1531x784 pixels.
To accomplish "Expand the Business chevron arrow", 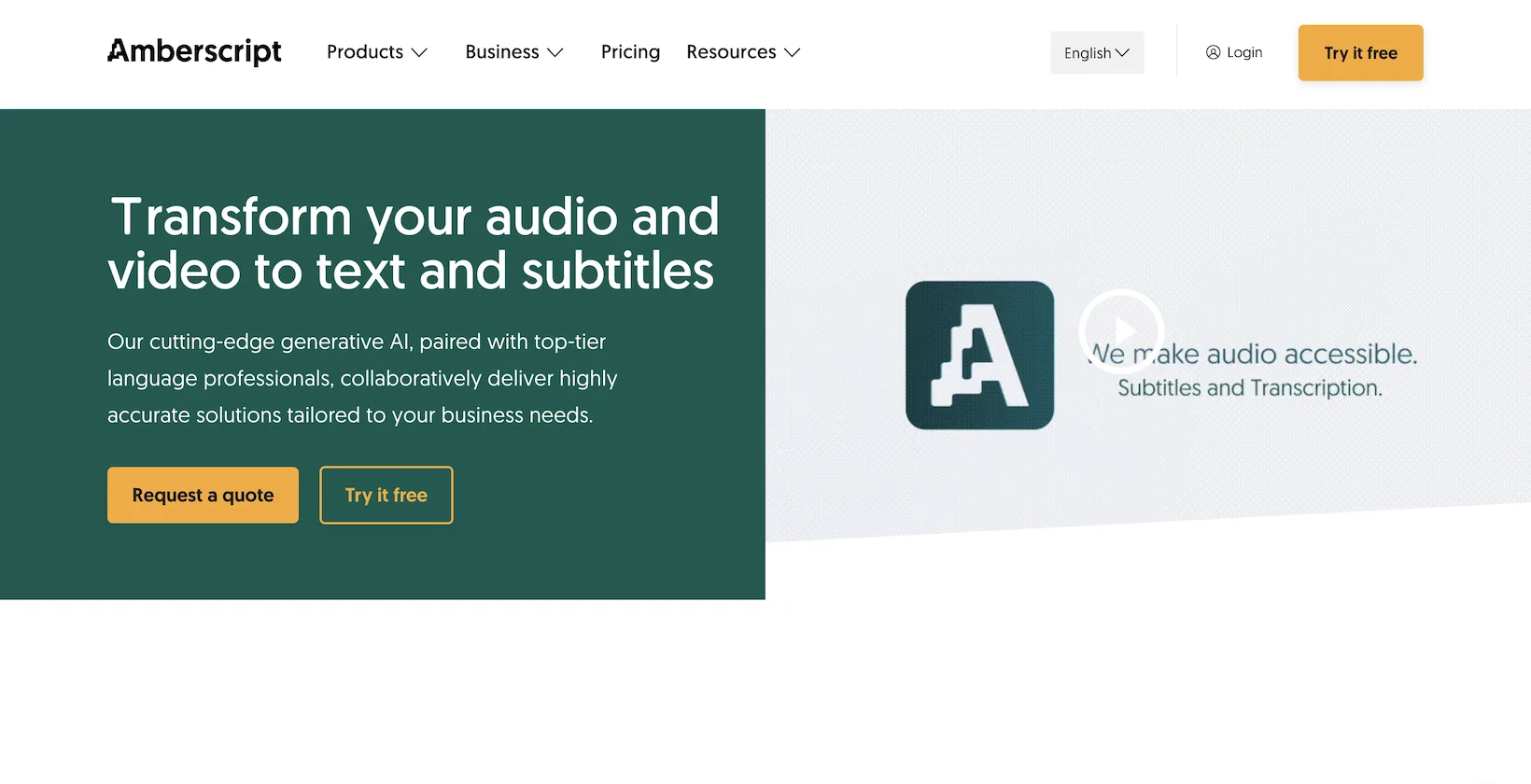I will coord(555,53).
